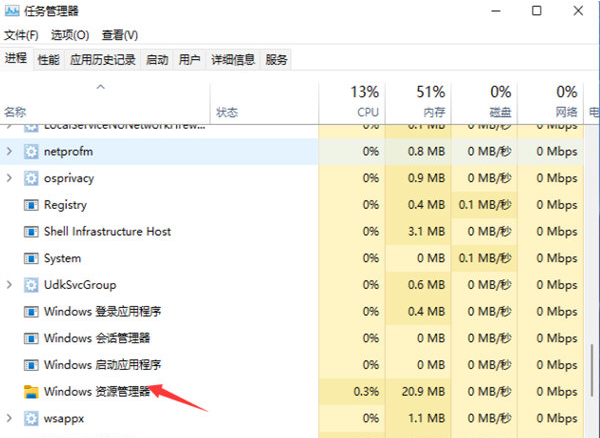Click the 1.1 MB memory value of wsappx
This screenshot has height=438, width=600.
(x=426, y=418)
